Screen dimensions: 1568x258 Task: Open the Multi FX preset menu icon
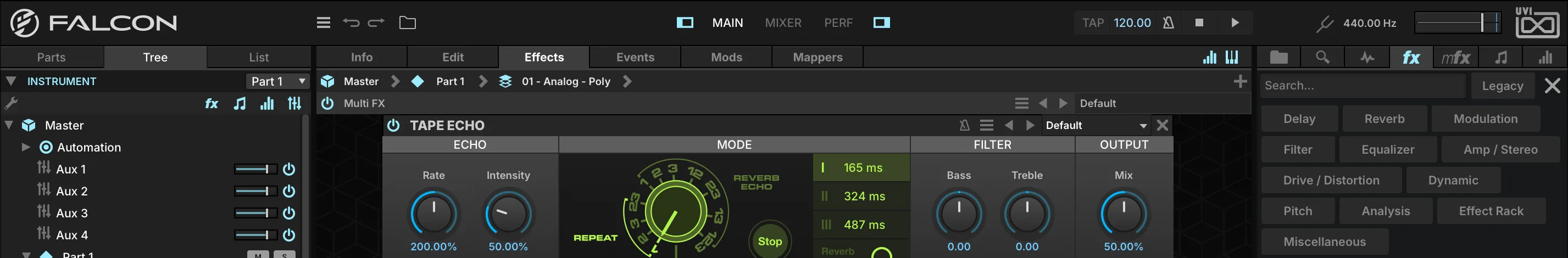point(1021,103)
